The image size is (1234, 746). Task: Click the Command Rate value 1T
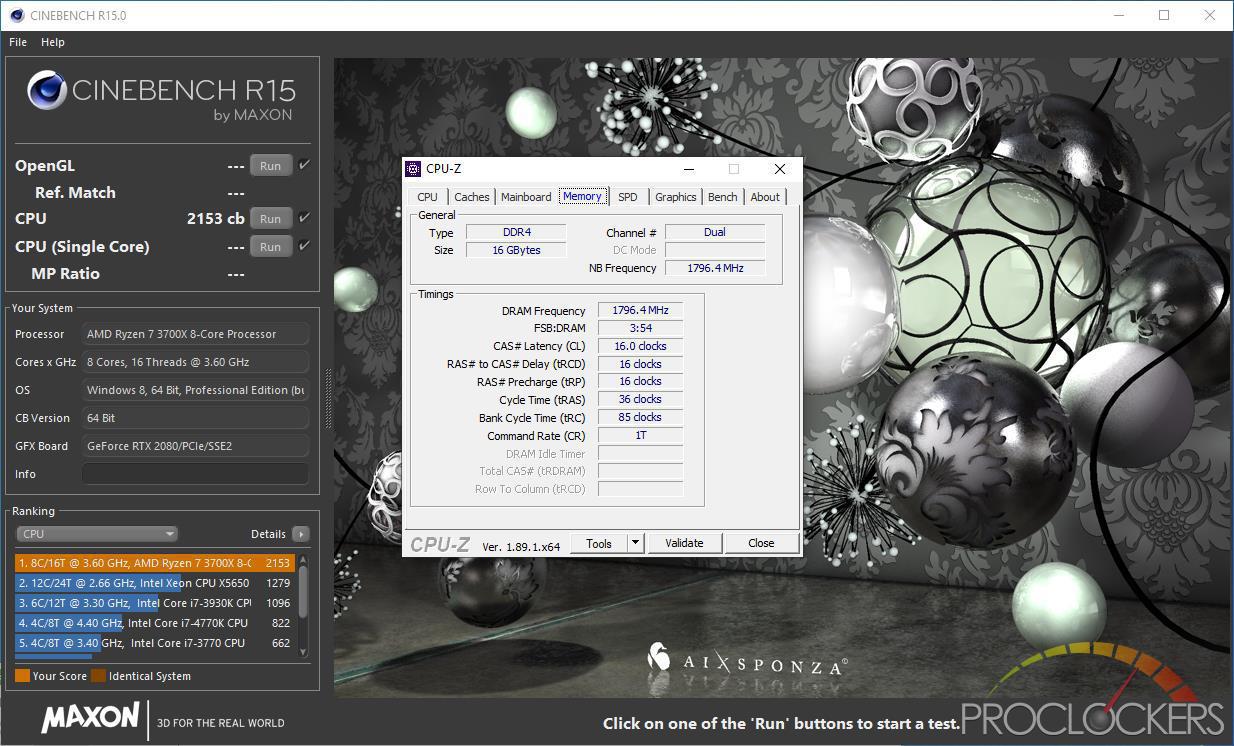coord(640,436)
